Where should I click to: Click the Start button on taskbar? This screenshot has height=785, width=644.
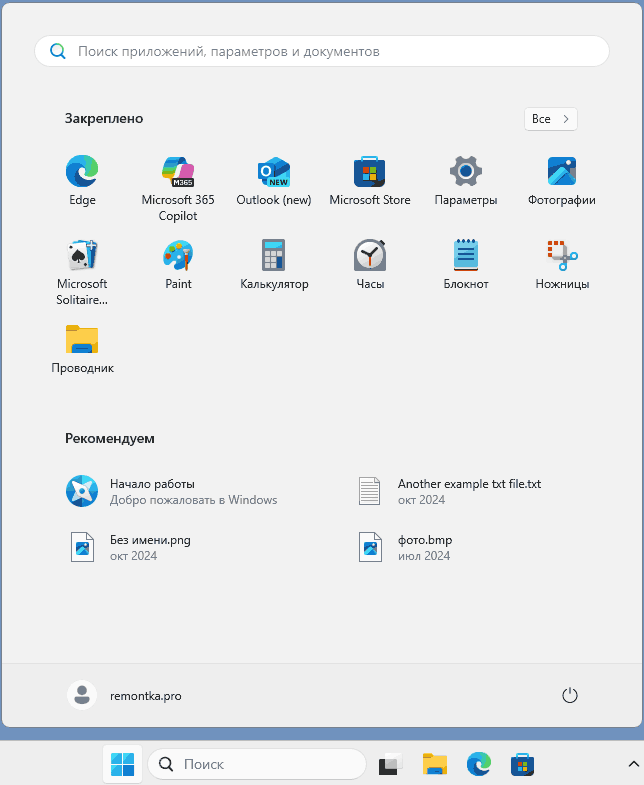[123, 764]
